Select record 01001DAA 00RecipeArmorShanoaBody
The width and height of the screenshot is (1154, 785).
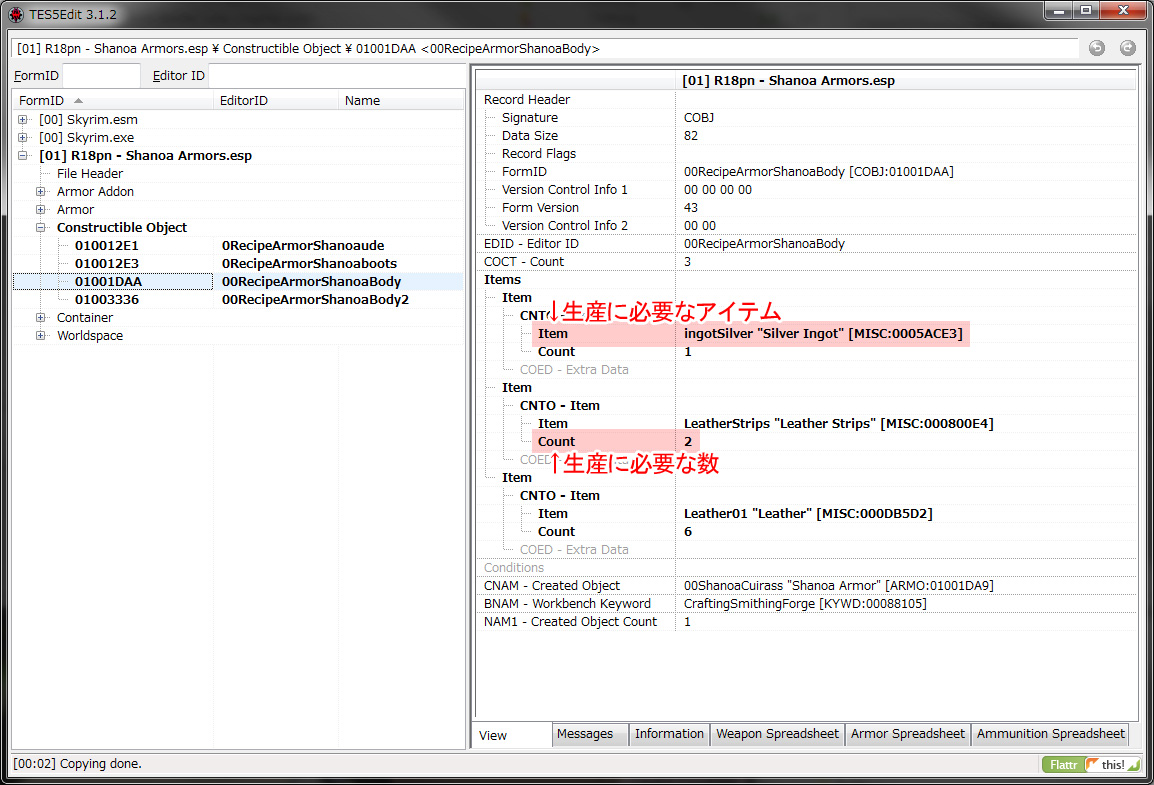tap(238, 282)
